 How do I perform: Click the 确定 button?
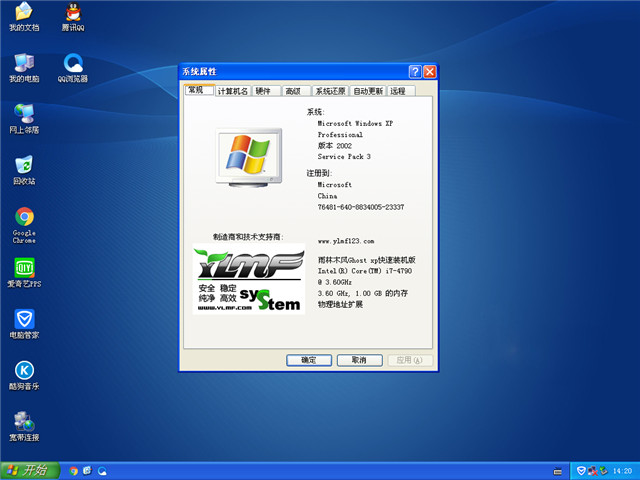309,360
